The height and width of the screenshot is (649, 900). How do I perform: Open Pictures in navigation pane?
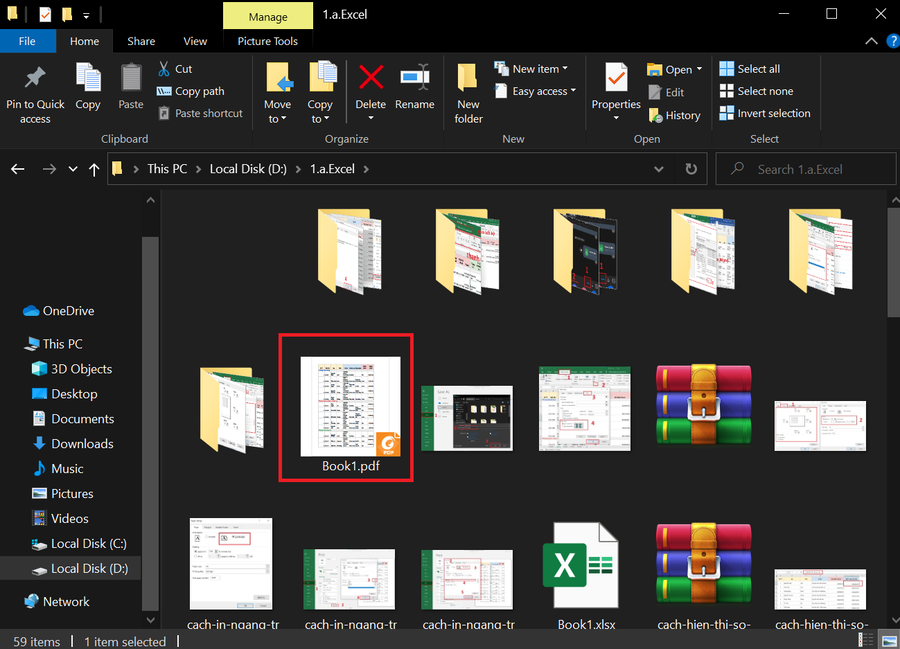[x=63, y=494]
